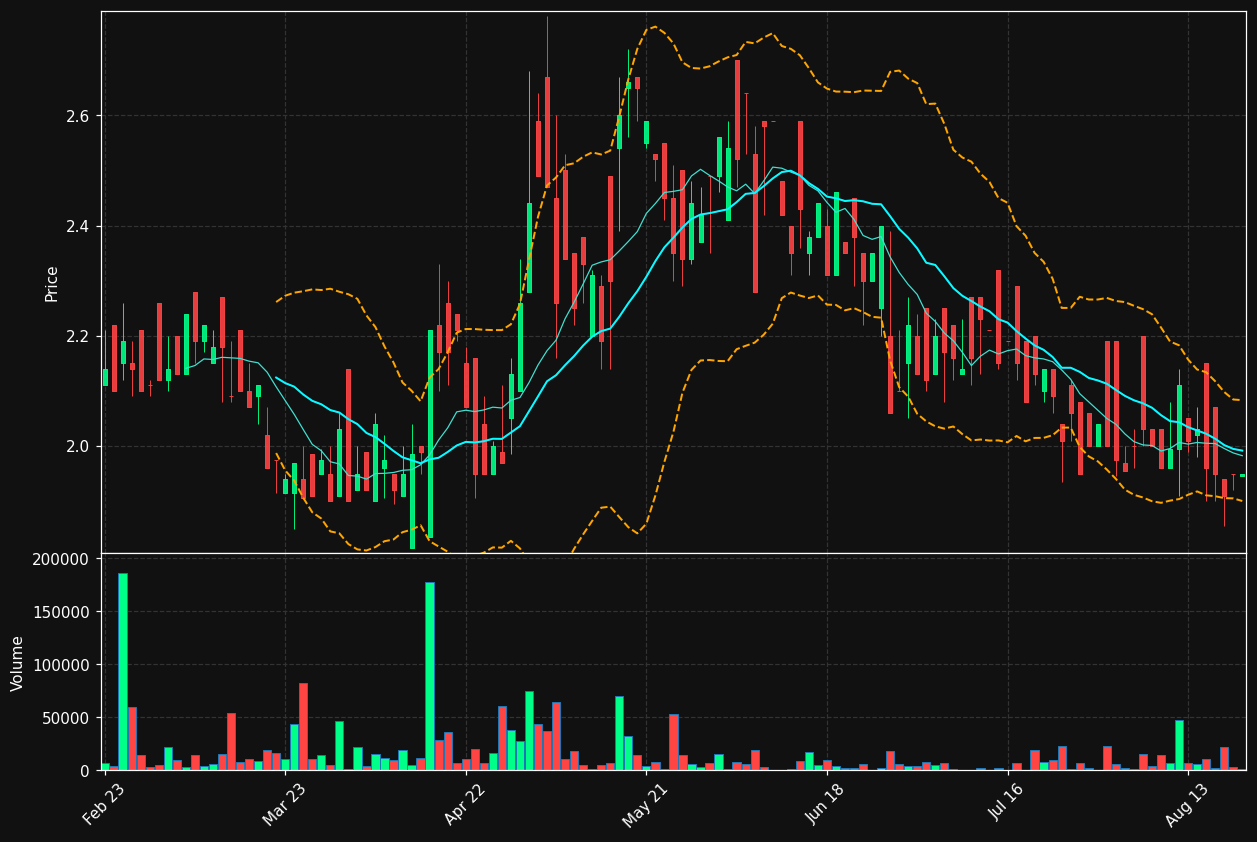Click the "Volume" y-axis title
The height and width of the screenshot is (842, 1257).
[18, 663]
